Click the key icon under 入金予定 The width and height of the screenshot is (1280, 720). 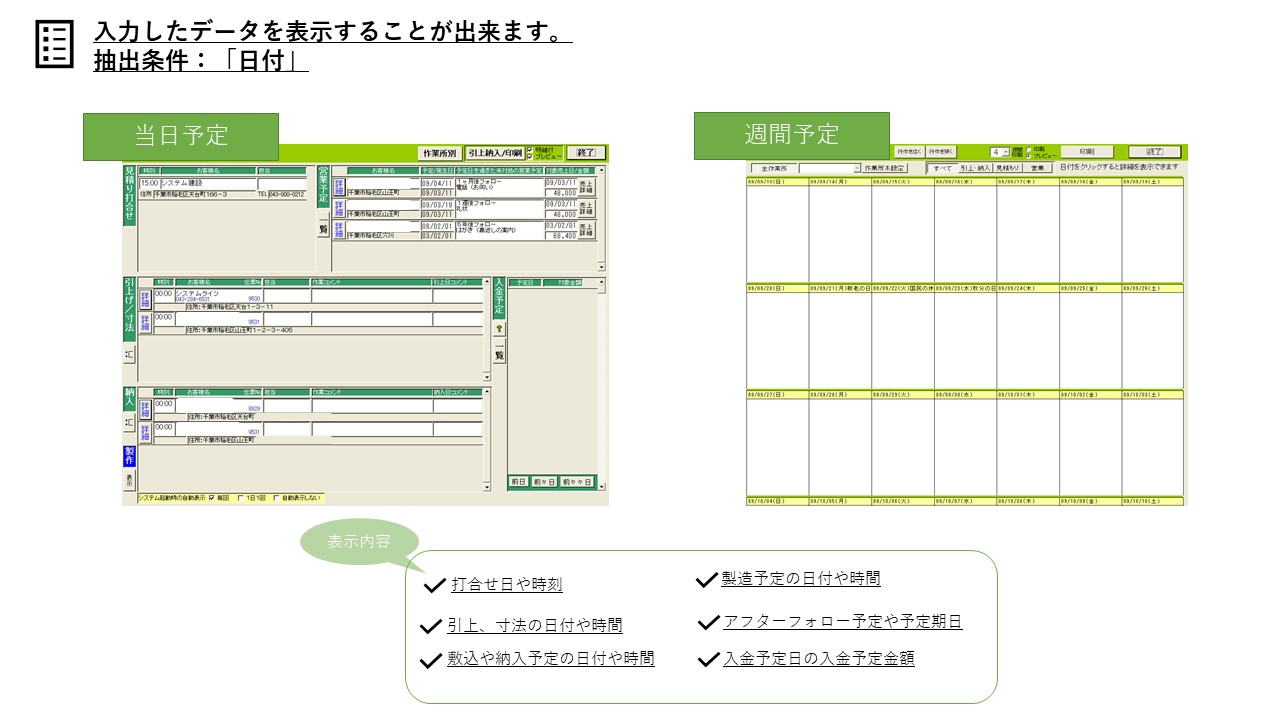pos(499,328)
